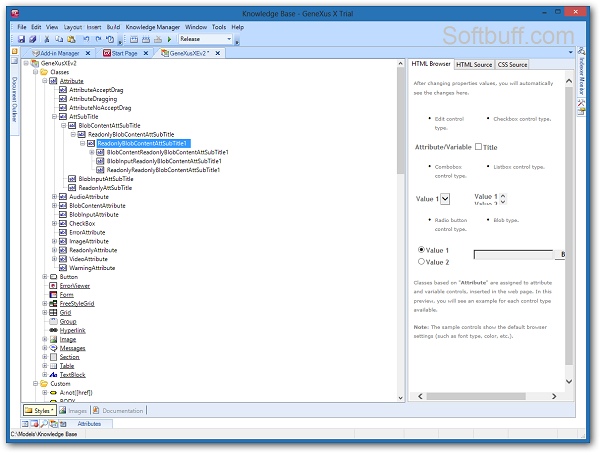Click the ReadonlyAttSubTitle class icon
Screen dimensions: 600x453
click(72, 187)
